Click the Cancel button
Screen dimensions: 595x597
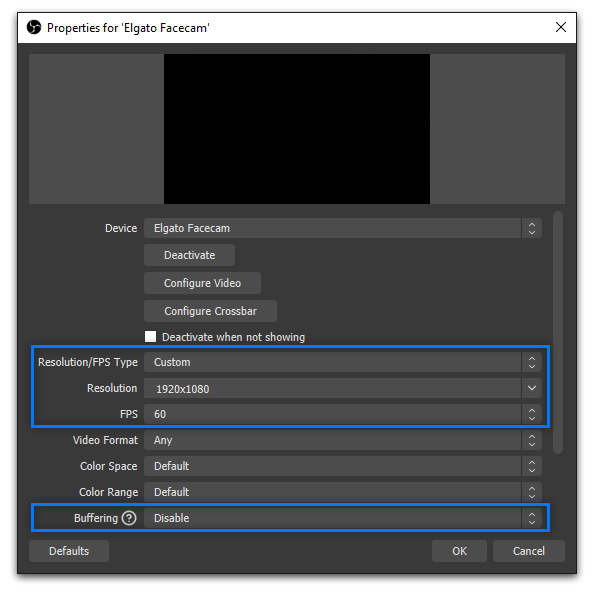pos(529,551)
